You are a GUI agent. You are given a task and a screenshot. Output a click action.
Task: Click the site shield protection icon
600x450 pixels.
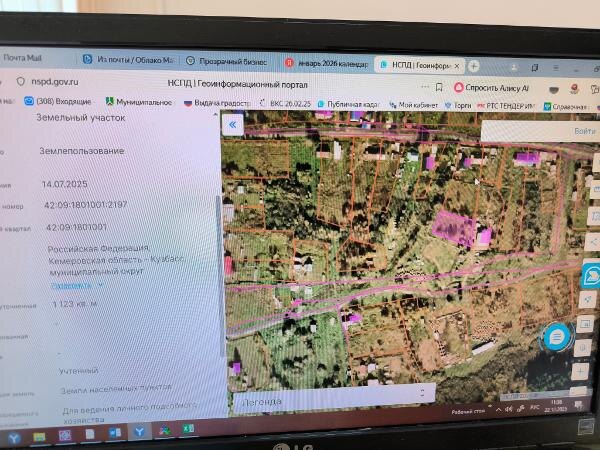(21, 81)
